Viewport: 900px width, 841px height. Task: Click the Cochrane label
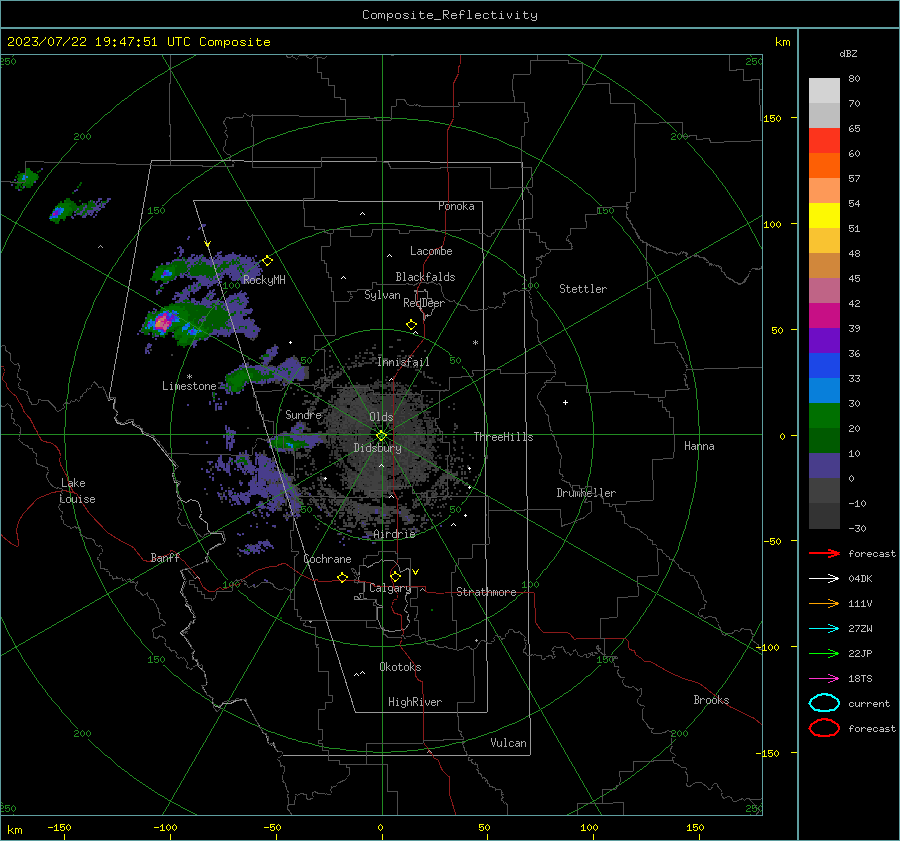327,559
